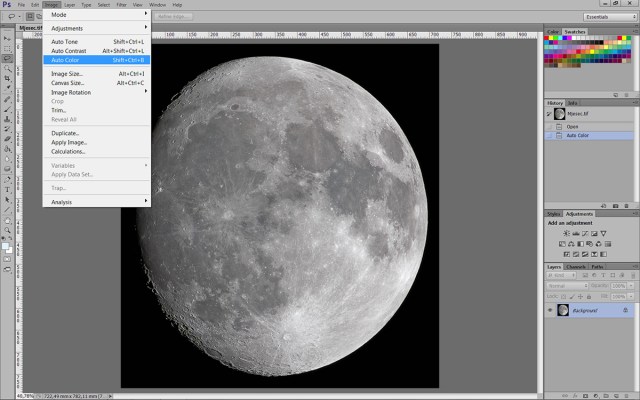The image size is (640, 400).
Task: Toggle history brush source for Mjesec.tif snapshot
Action: [549, 114]
